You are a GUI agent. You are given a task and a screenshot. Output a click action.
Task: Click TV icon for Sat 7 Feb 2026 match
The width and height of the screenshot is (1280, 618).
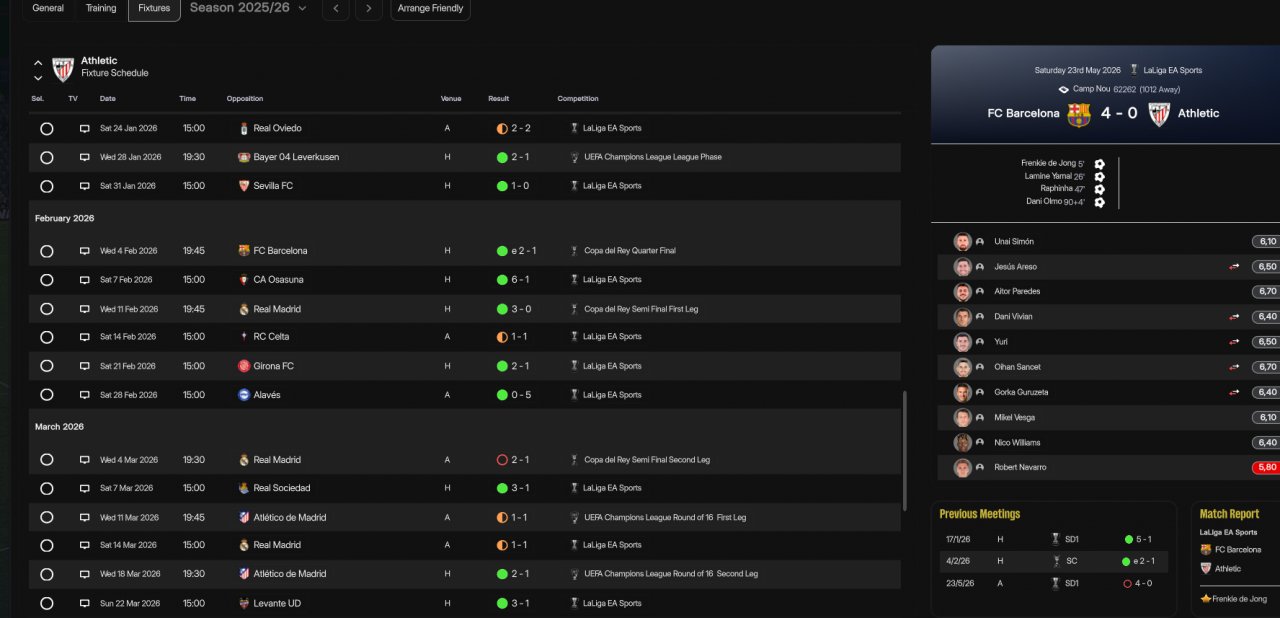pos(85,280)
